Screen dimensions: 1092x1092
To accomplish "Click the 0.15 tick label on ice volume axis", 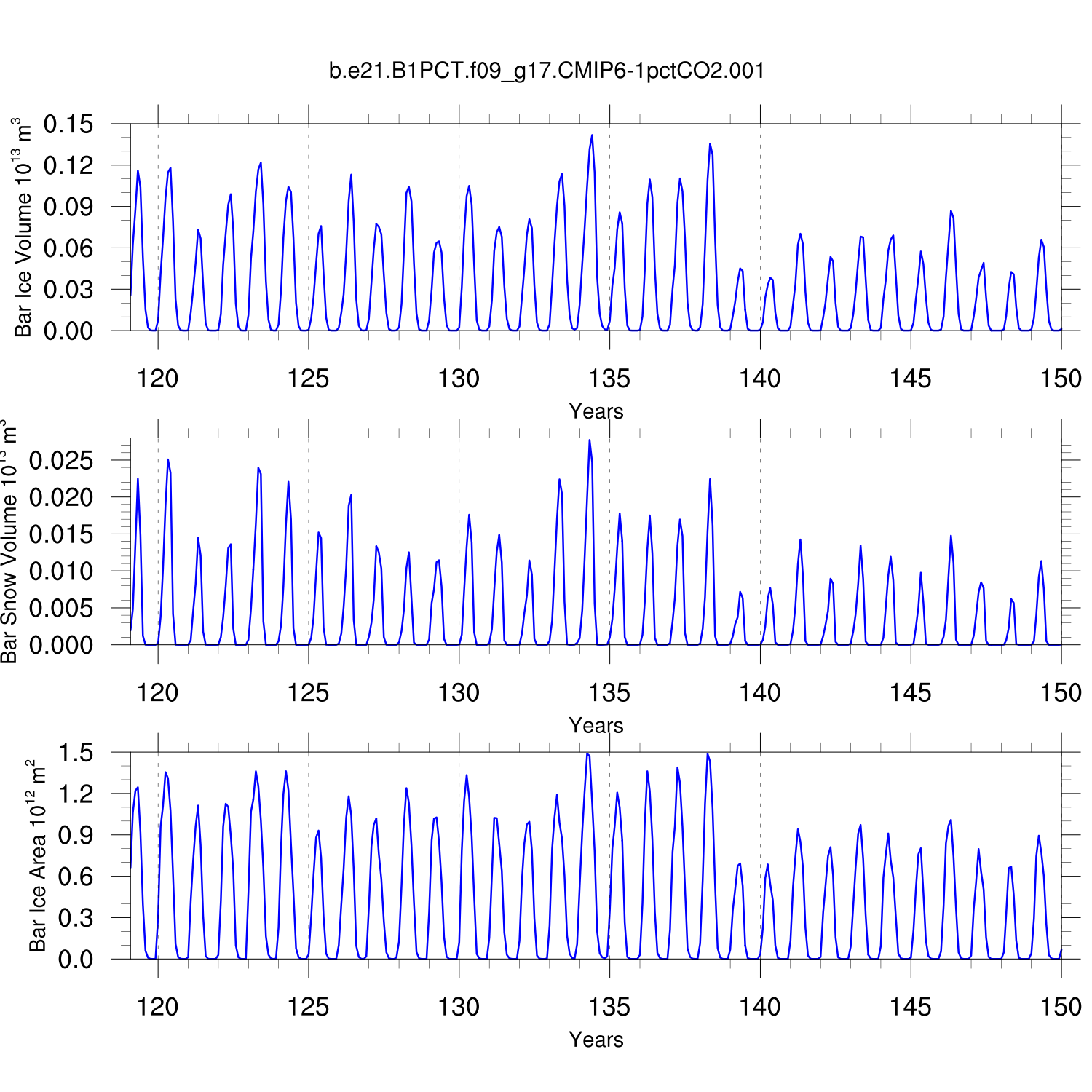I will click(x=68, y=124).
